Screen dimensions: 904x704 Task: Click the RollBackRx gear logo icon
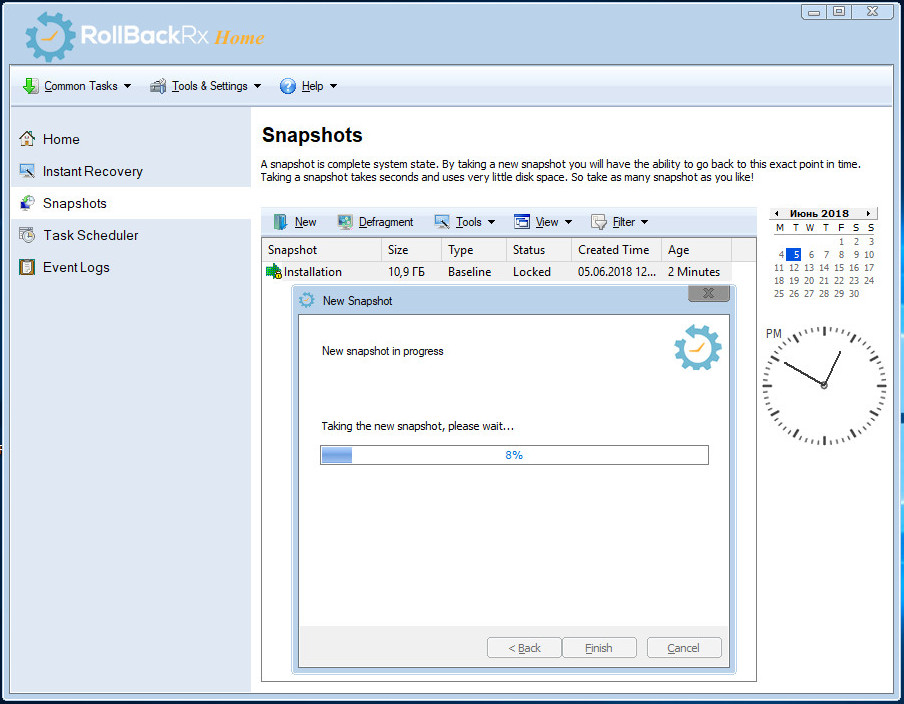tap(50, 36)
